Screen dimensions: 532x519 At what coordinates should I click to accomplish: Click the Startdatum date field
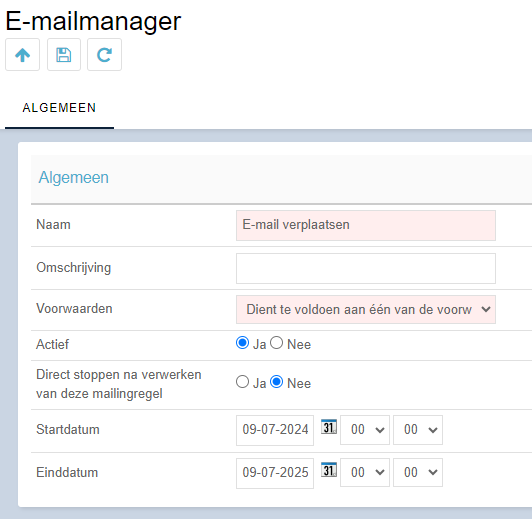[275, 430]
